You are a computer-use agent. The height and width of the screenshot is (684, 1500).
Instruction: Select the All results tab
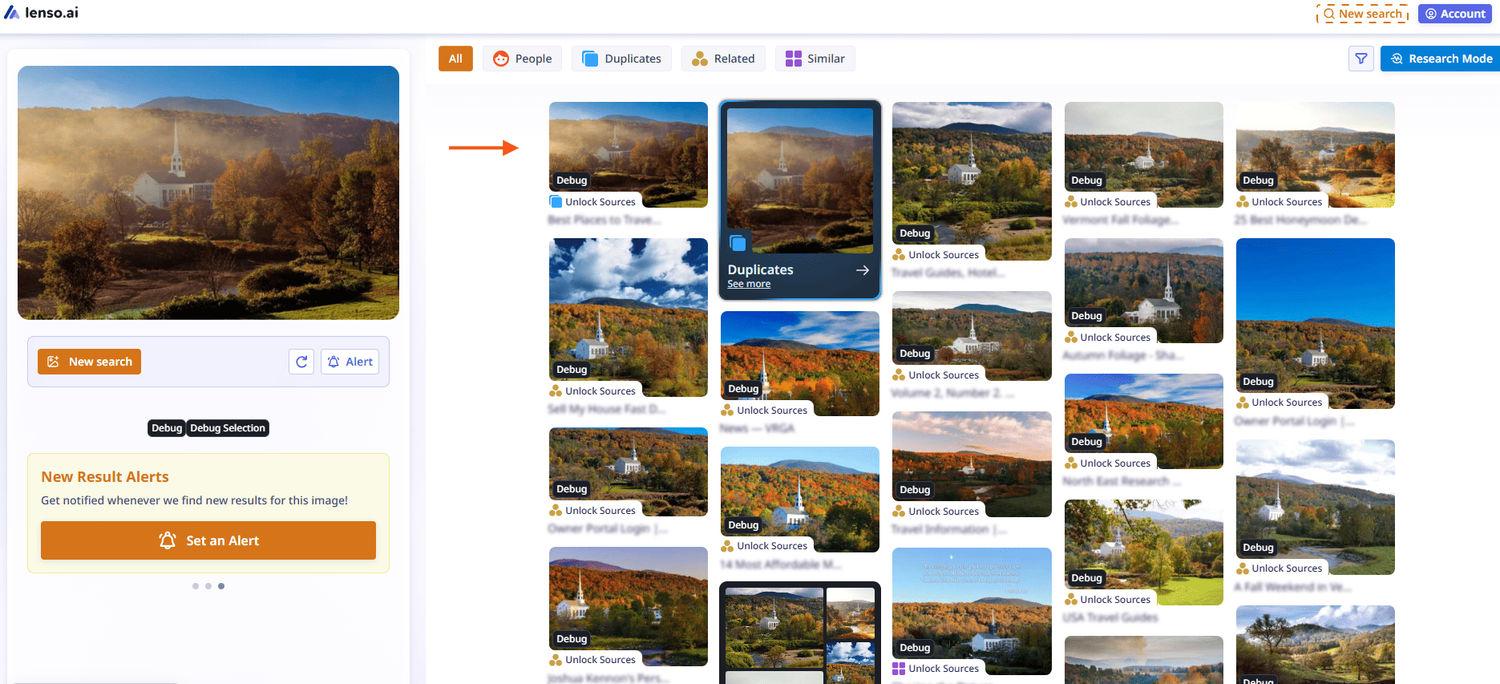[x=455, y=59]
